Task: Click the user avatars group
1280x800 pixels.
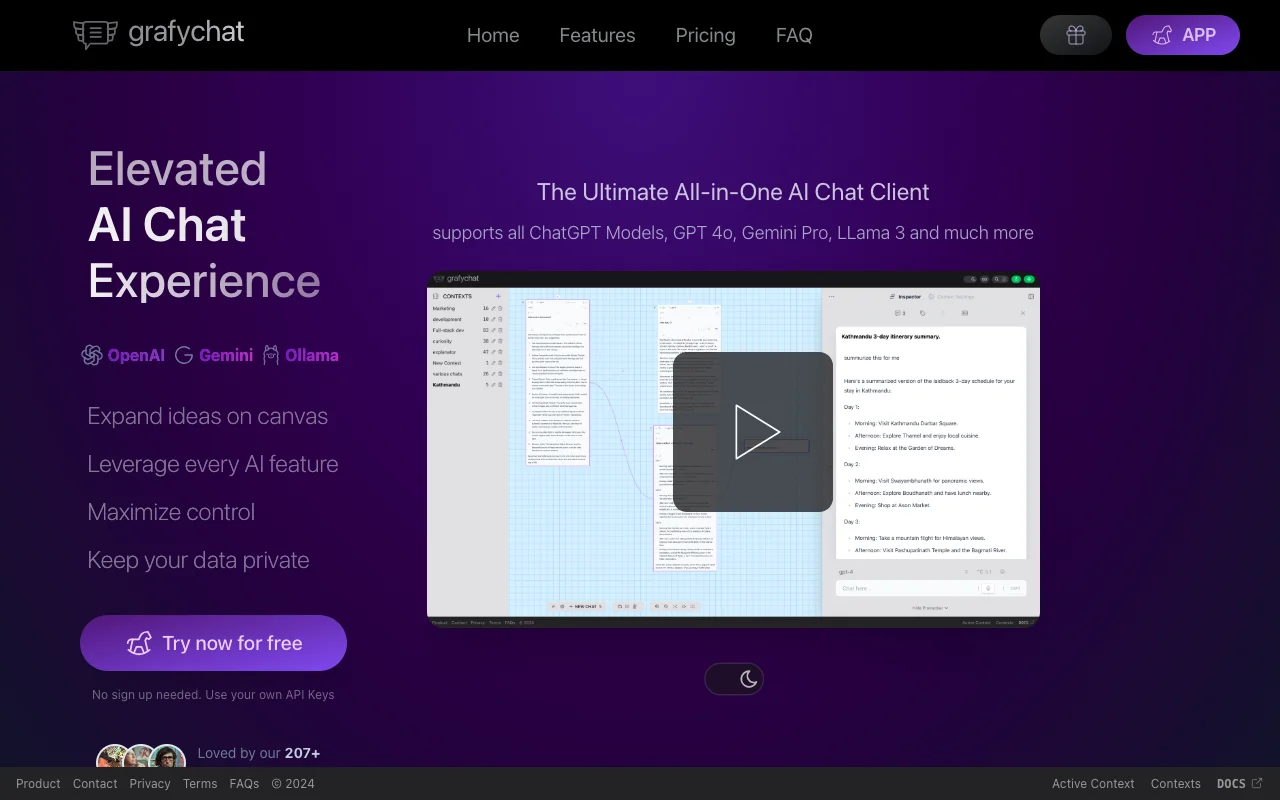Action: coord(140,757)
